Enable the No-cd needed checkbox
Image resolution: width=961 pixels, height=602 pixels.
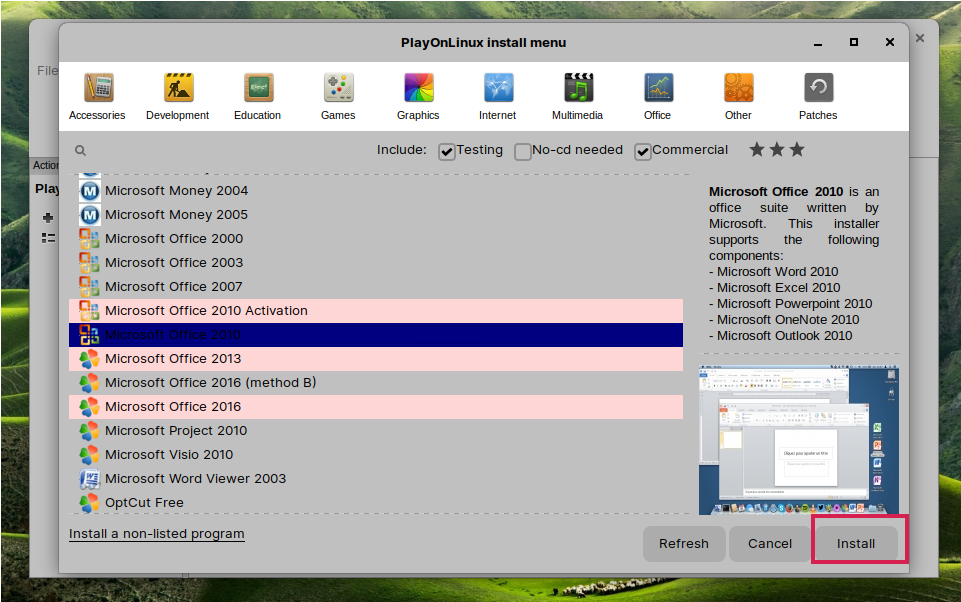click(x=523, y=151)
